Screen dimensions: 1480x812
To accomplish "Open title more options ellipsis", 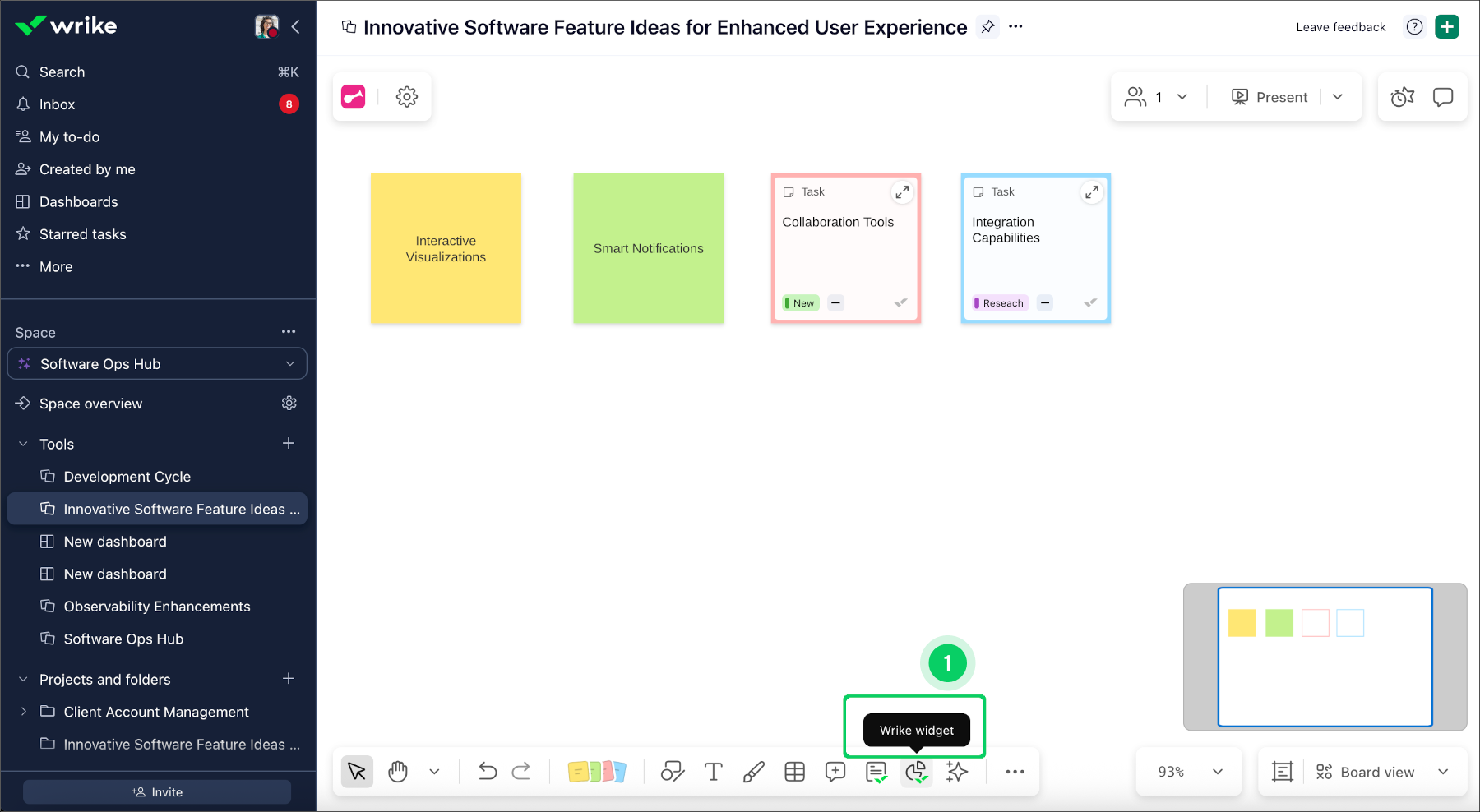I will [1015, 26].
